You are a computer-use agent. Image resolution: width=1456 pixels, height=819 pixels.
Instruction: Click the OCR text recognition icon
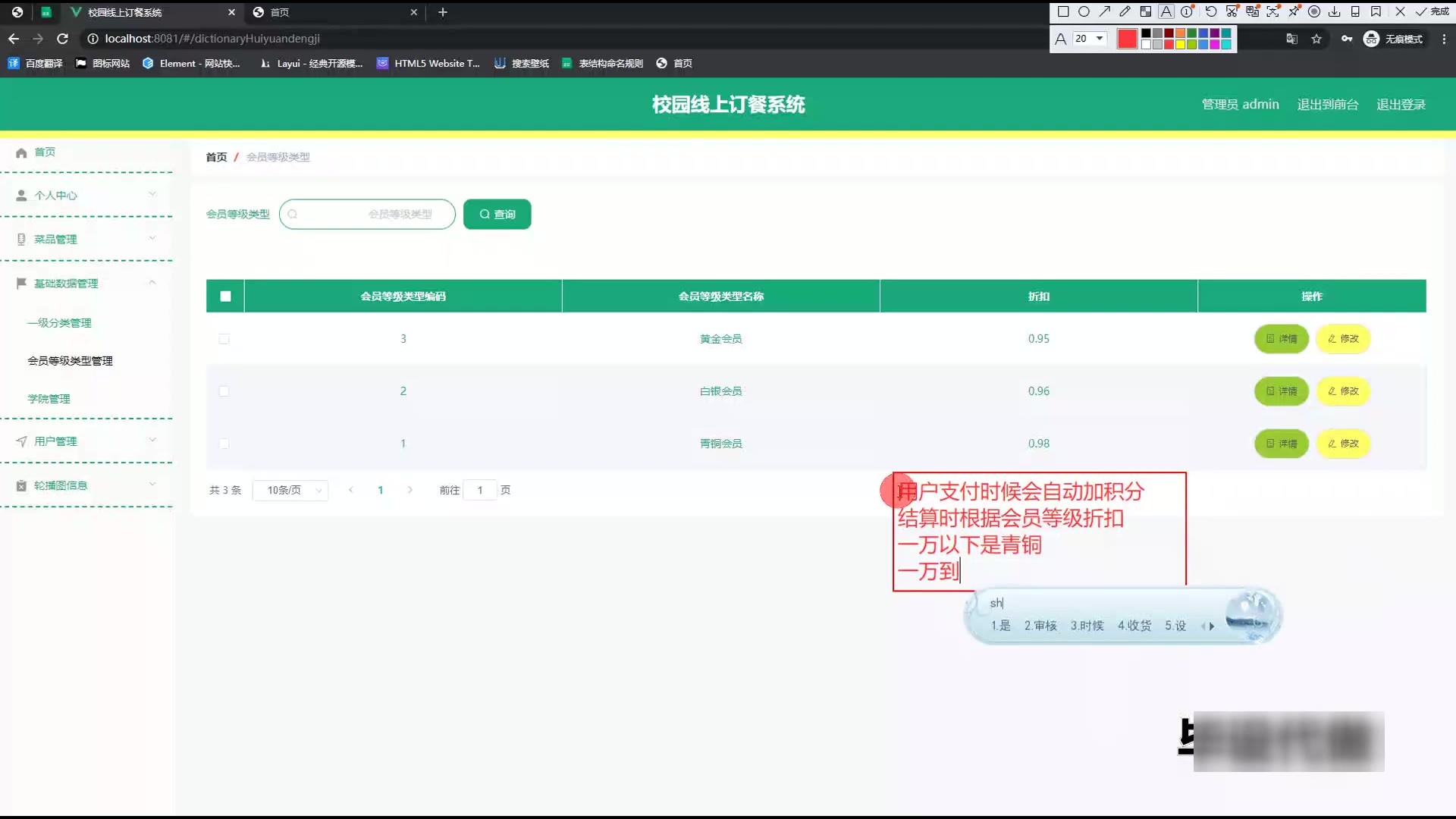click(1272, 11)
